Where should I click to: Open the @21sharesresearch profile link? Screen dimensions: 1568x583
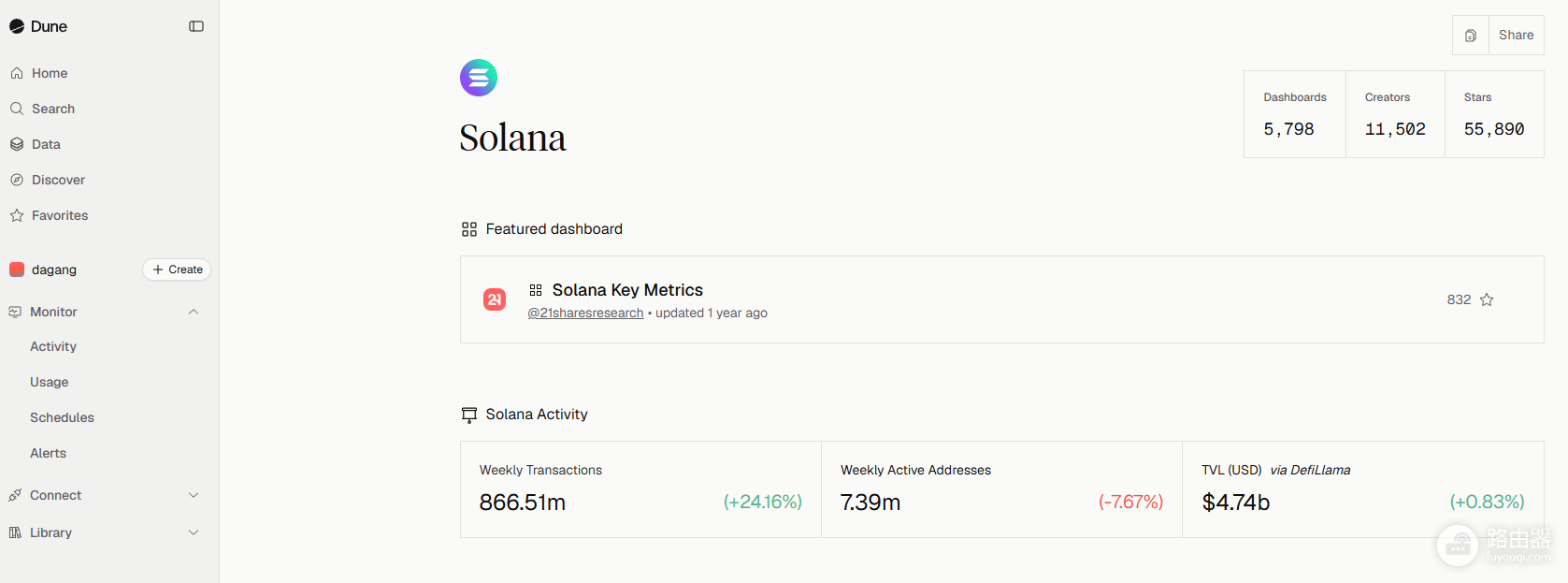pos(585,313)
